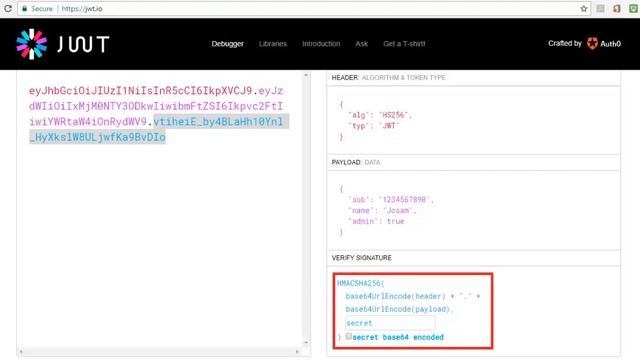
Task: Open the Ask nav item
Action: pos(361,44)
